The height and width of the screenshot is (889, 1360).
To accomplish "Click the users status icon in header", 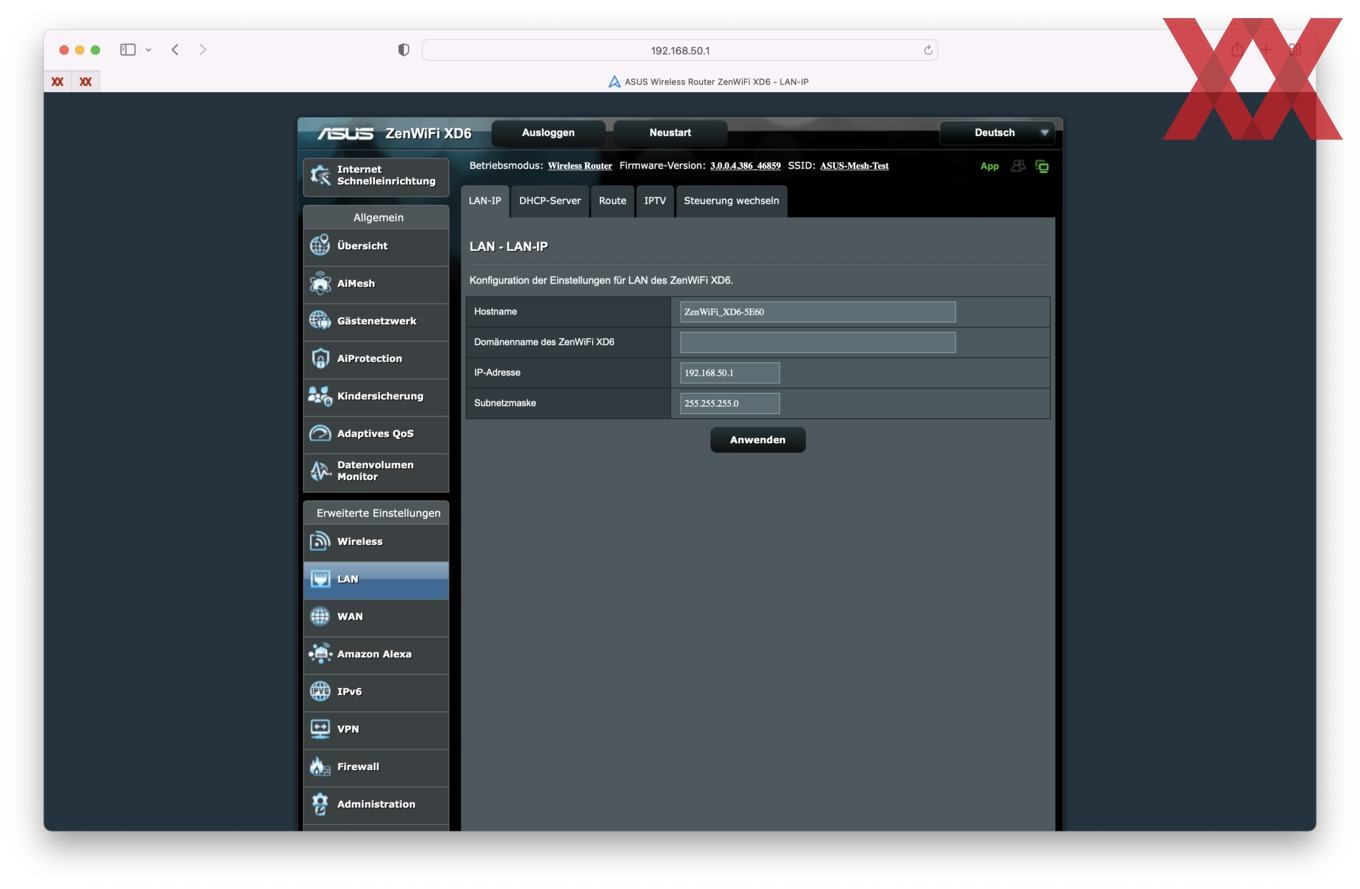I will (x=1018, y=166).
